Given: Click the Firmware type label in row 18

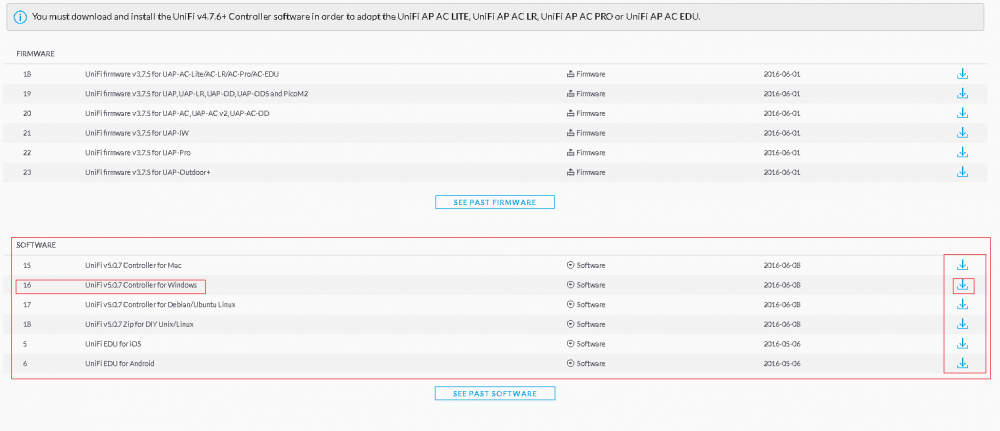Looking at the screenshot, I should 586,74.
